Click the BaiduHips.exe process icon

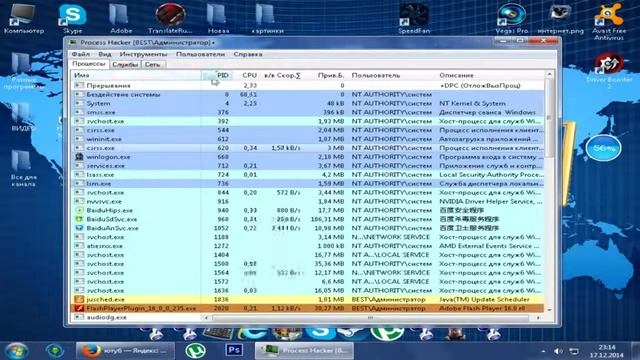[x=79, y=210]
